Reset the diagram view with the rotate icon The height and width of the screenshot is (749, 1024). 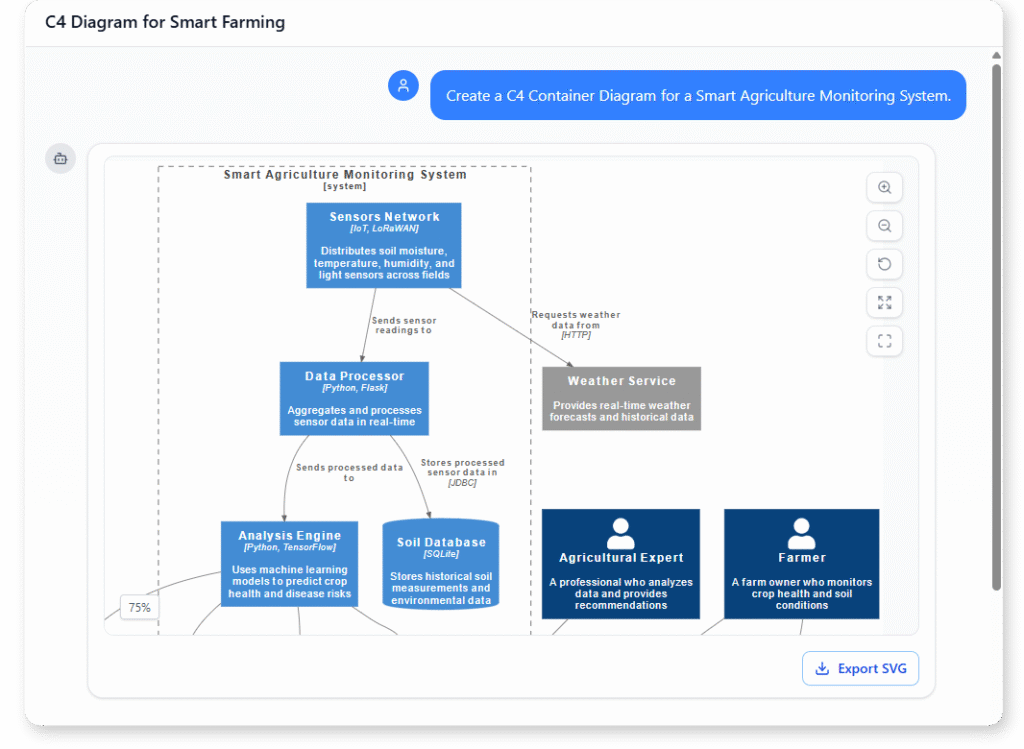click(x=884, y=264)
